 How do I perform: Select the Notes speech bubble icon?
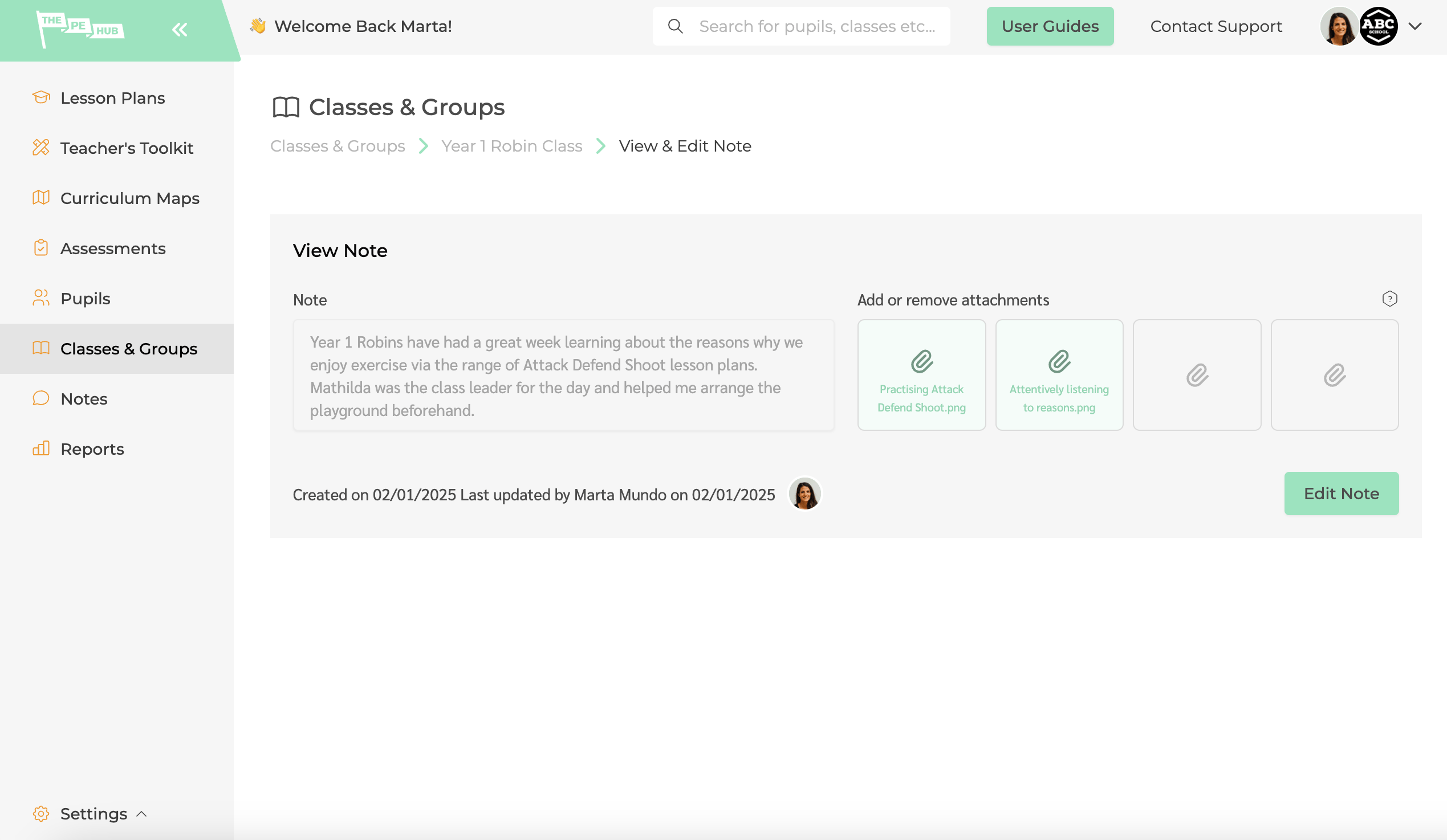pyautogui.click(x=41, y=398)
